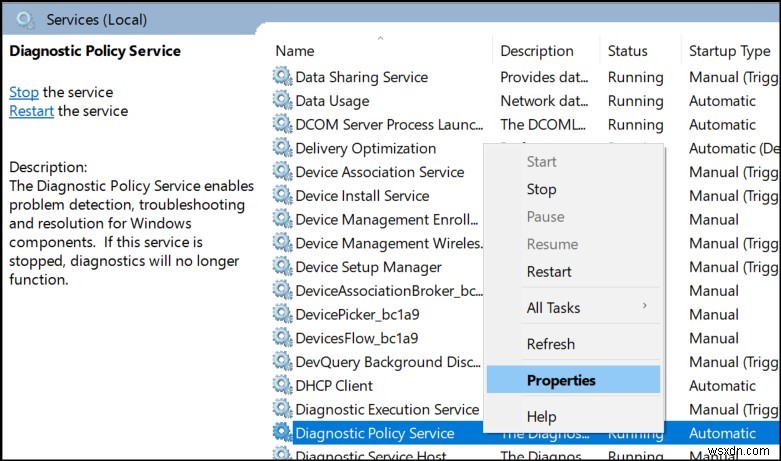
Task: Click the Services (Local) magnifier icon
Action: [x=25, y=19]
